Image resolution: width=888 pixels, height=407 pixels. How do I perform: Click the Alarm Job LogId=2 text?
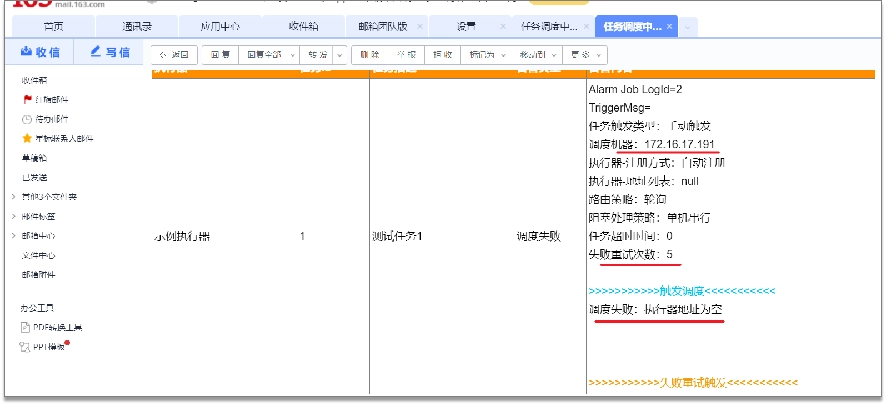637,89
